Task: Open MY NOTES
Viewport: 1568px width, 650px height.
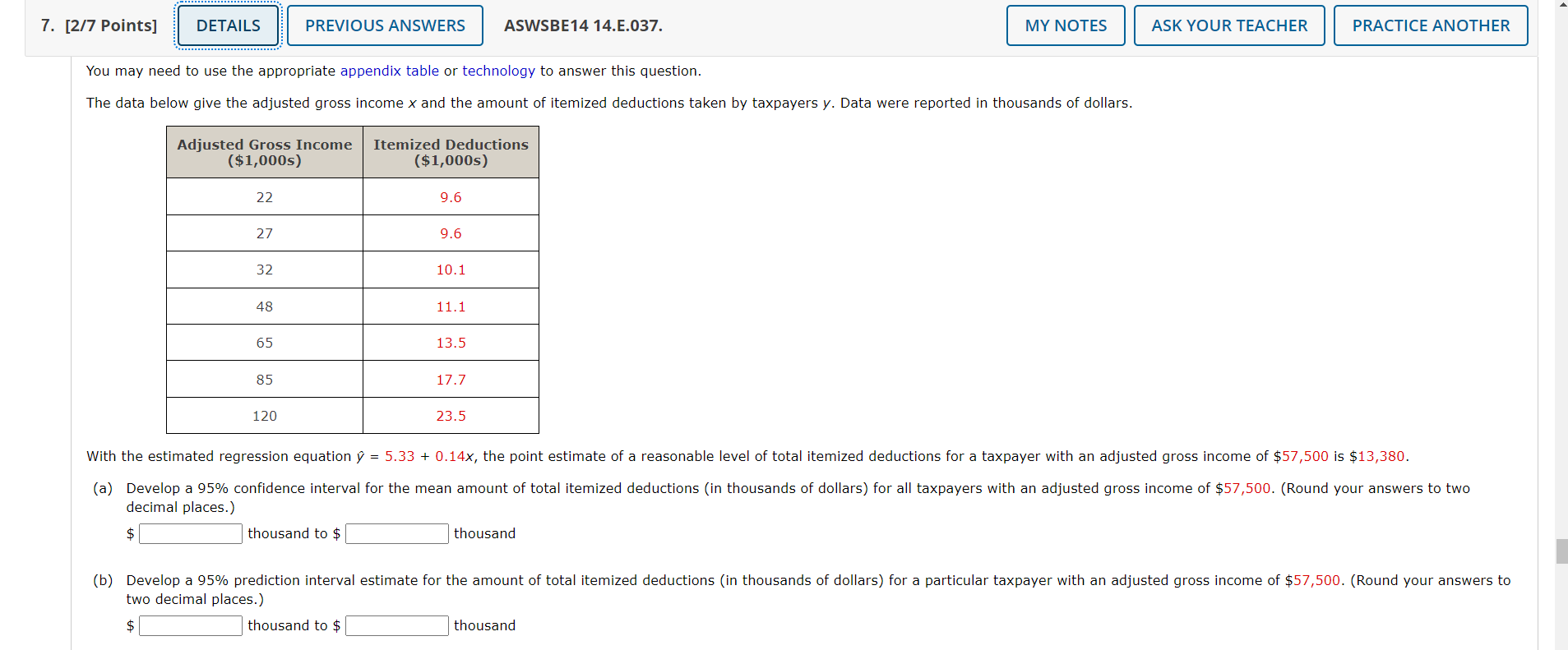Action: click(1064, 25)
